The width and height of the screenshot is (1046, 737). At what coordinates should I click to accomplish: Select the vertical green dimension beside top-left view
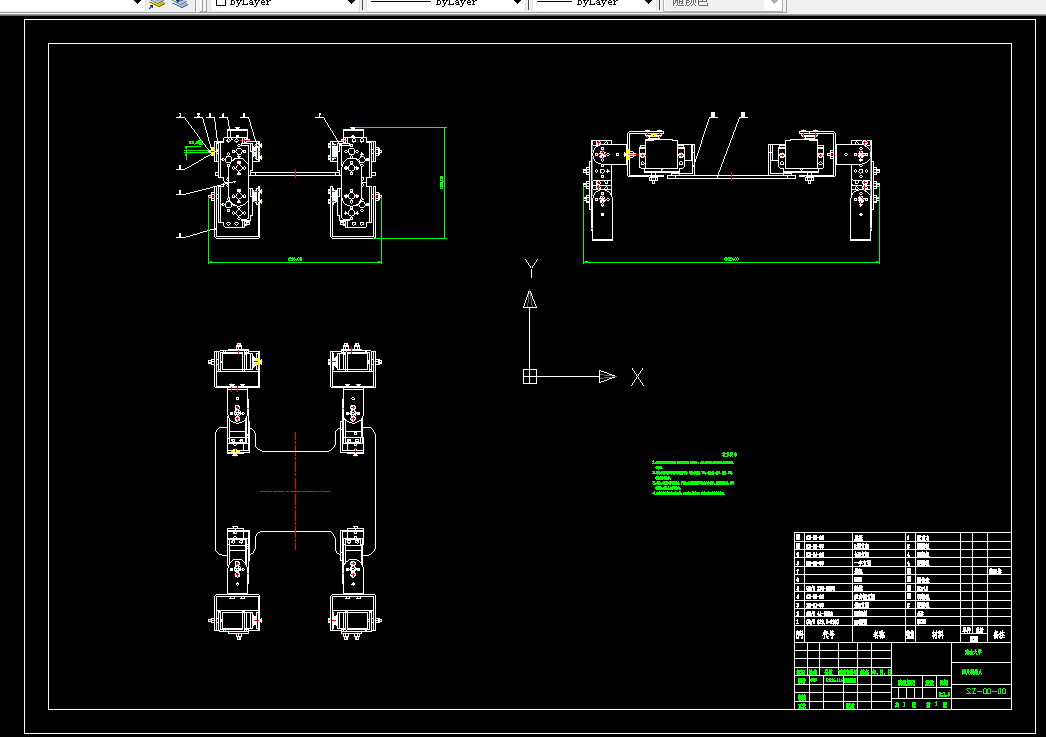click(x=443, y=182)
